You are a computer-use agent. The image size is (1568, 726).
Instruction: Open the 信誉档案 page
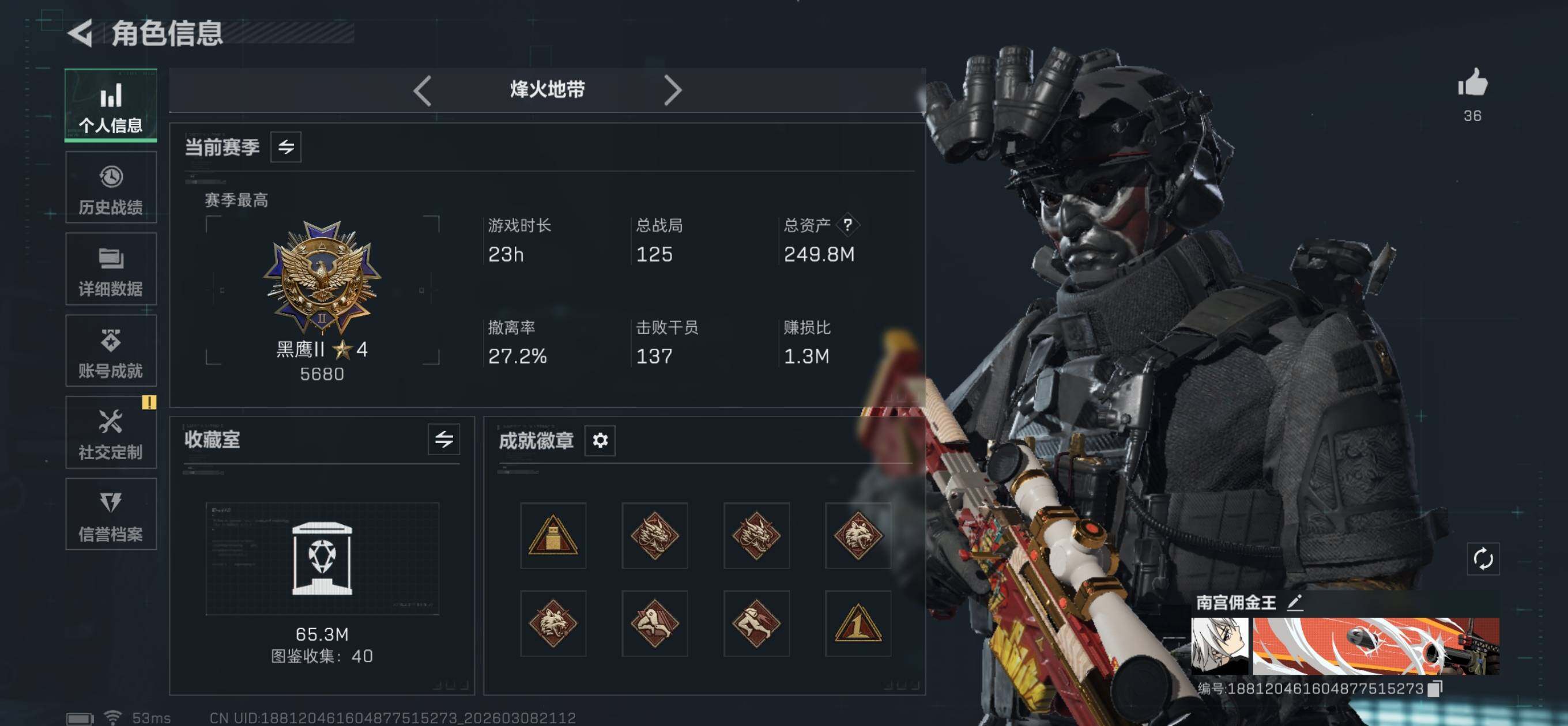click(111, 513)
